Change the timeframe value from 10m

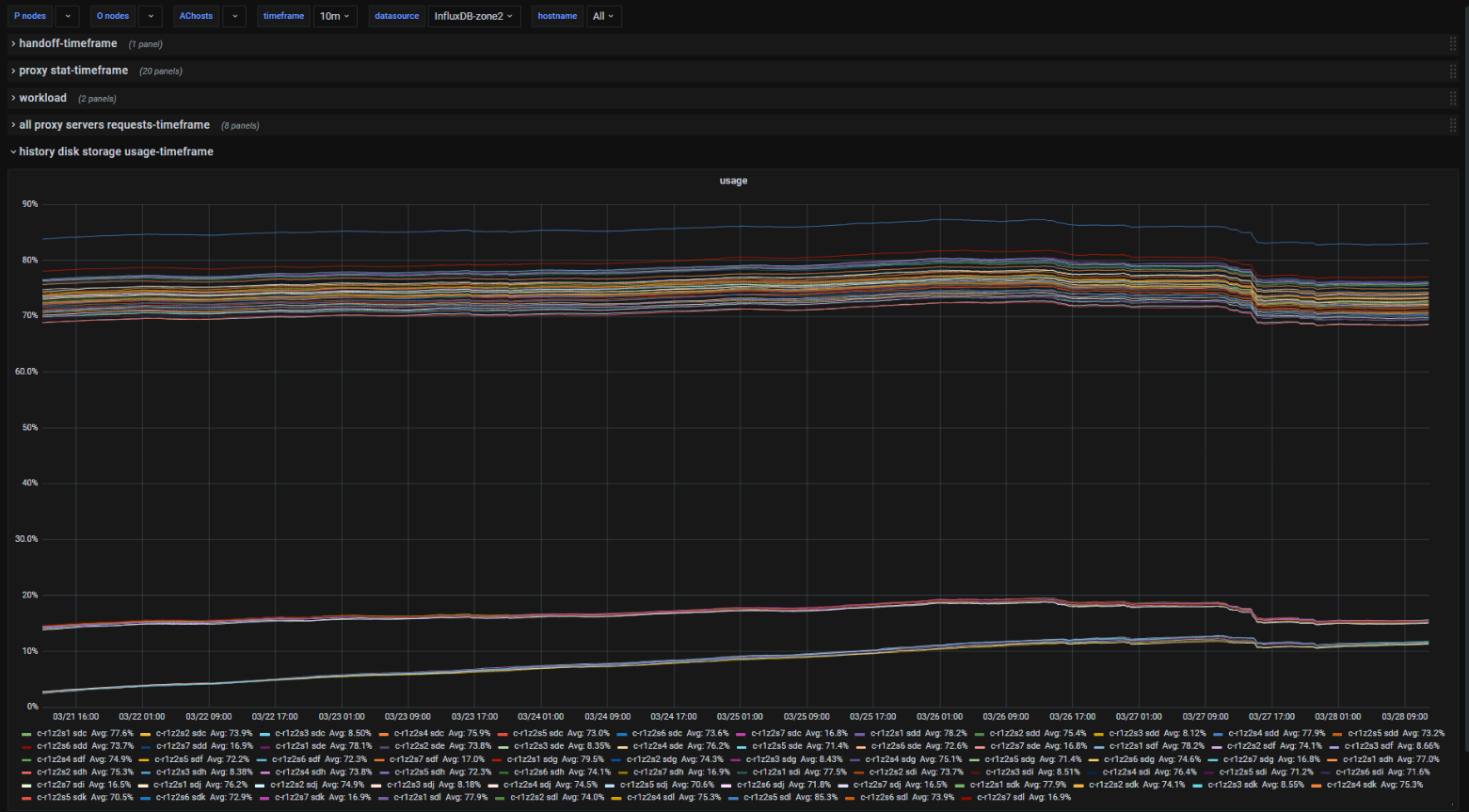click(x=334, y=16)
